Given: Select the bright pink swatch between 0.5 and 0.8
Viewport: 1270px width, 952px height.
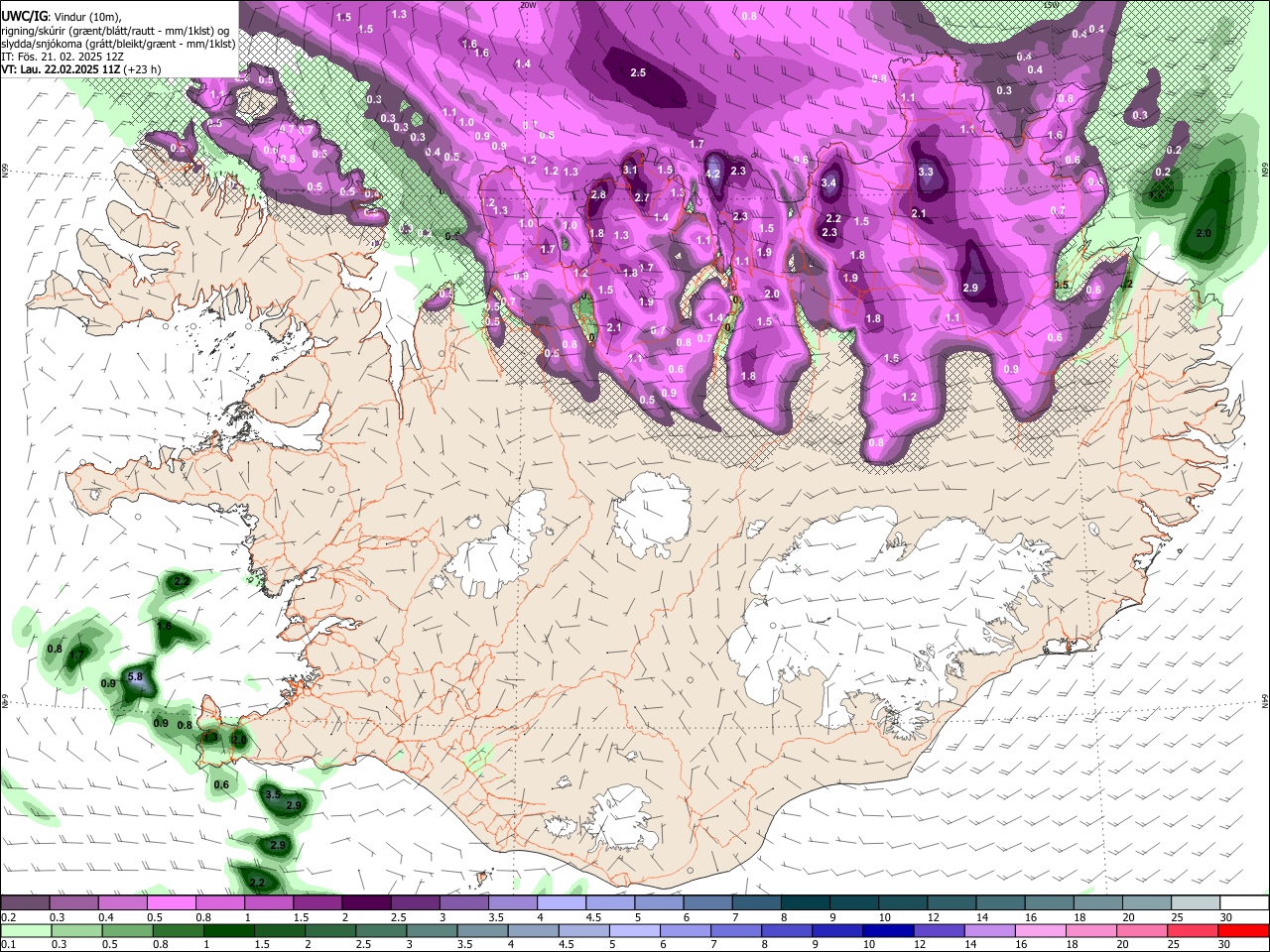Looking at the screenshot, I should [x=171, y=902].
